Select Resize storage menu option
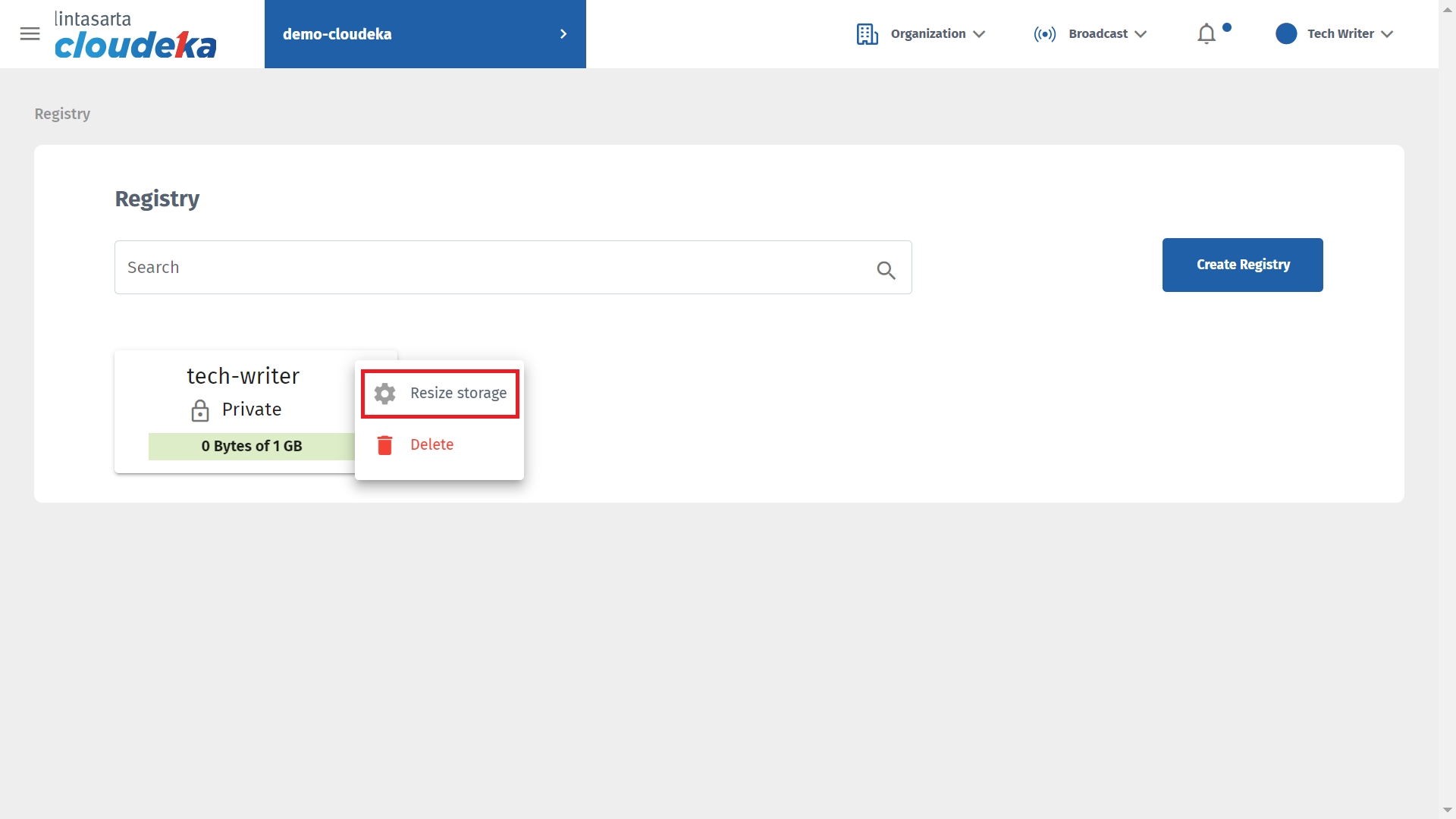The height and width of the screenshot is (819, 1456). (458, 394)
